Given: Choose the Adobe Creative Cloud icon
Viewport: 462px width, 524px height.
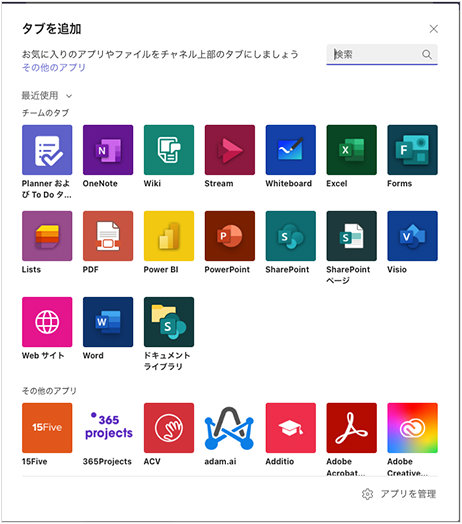Looking at the screenshot, I should 412,428.
